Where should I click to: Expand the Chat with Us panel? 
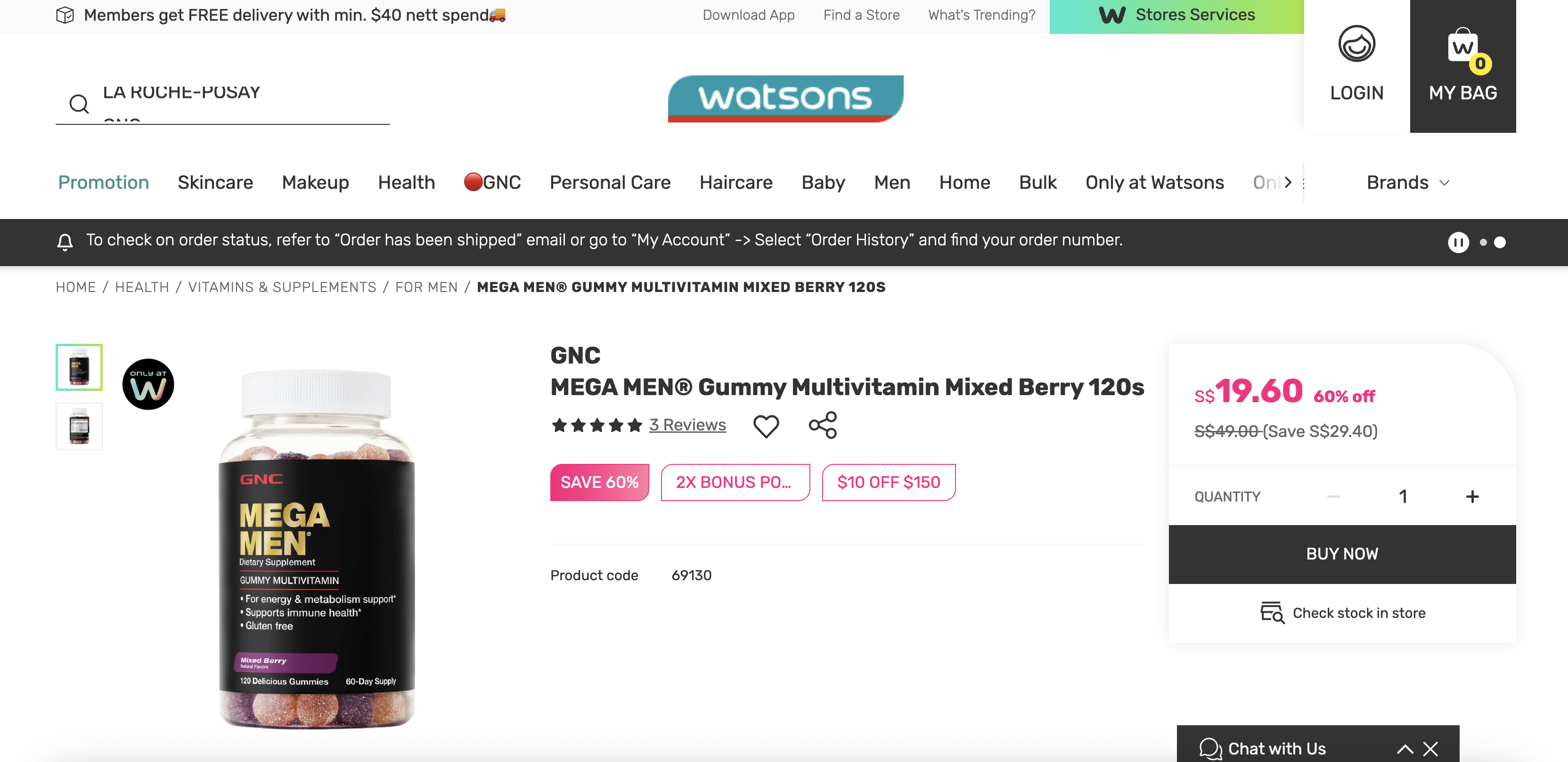[1405, 749]
